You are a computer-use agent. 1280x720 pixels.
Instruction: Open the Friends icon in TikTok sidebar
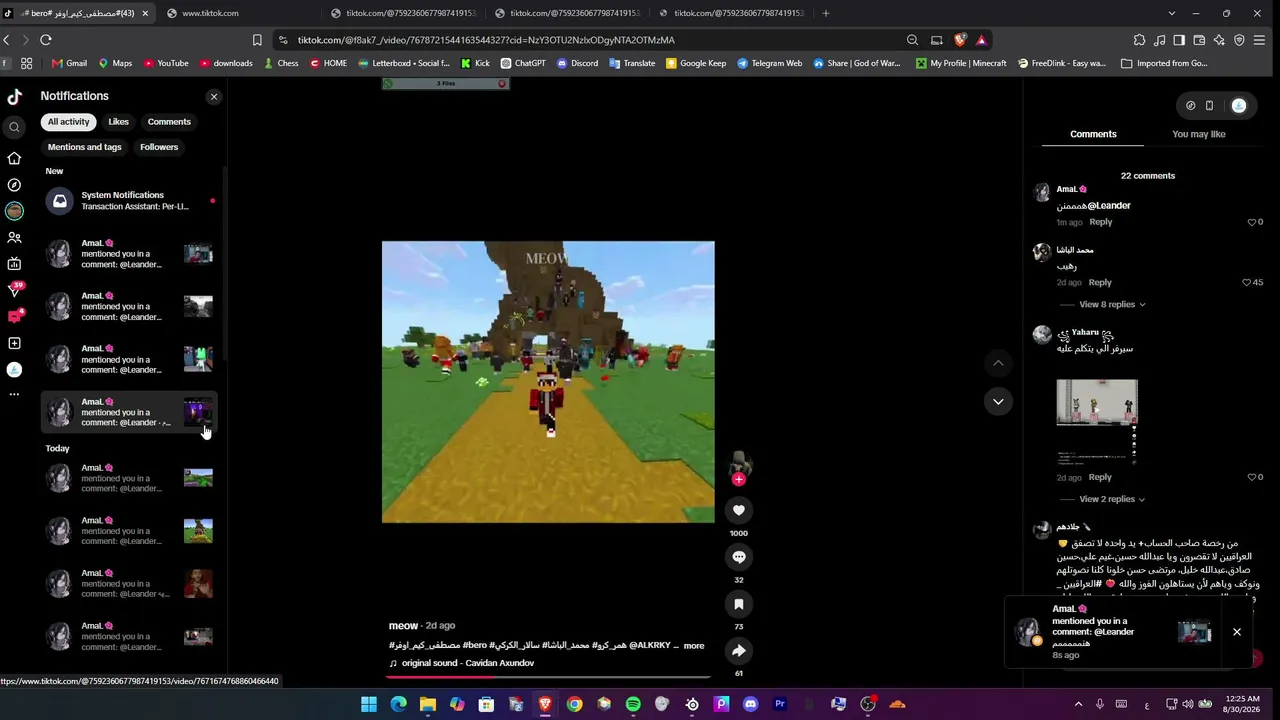click(x=14, y=238)
